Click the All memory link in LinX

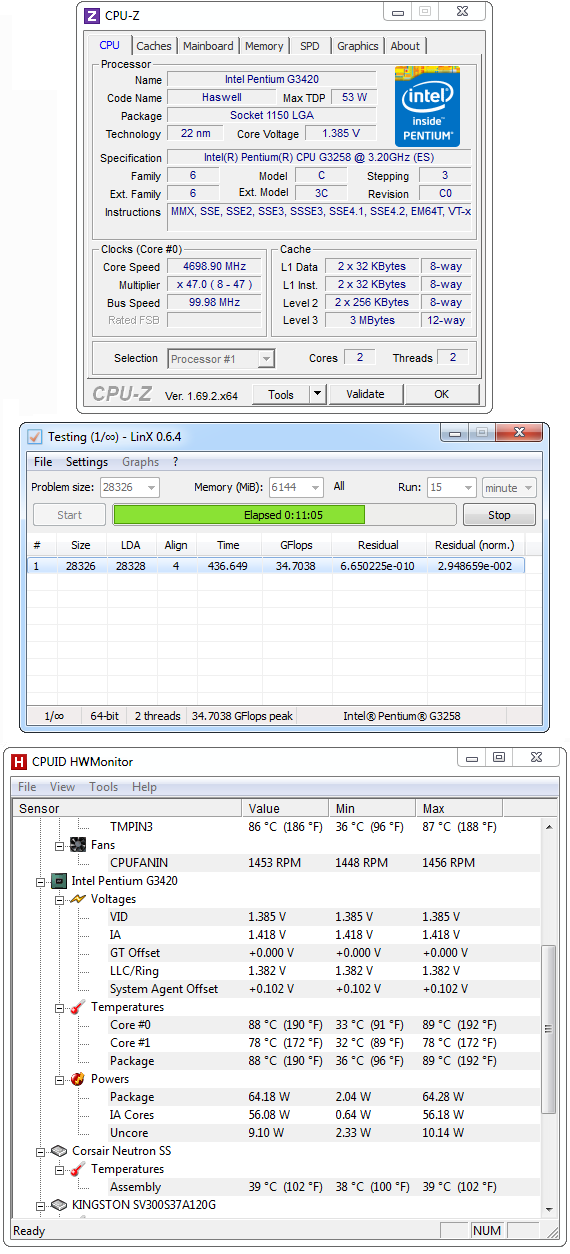[x=339, y=486]
